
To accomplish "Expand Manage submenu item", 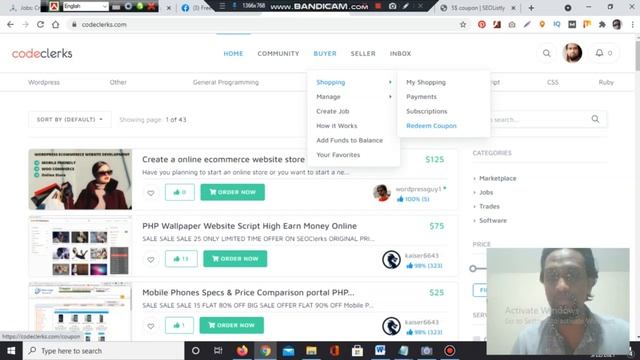I will 353,97.
